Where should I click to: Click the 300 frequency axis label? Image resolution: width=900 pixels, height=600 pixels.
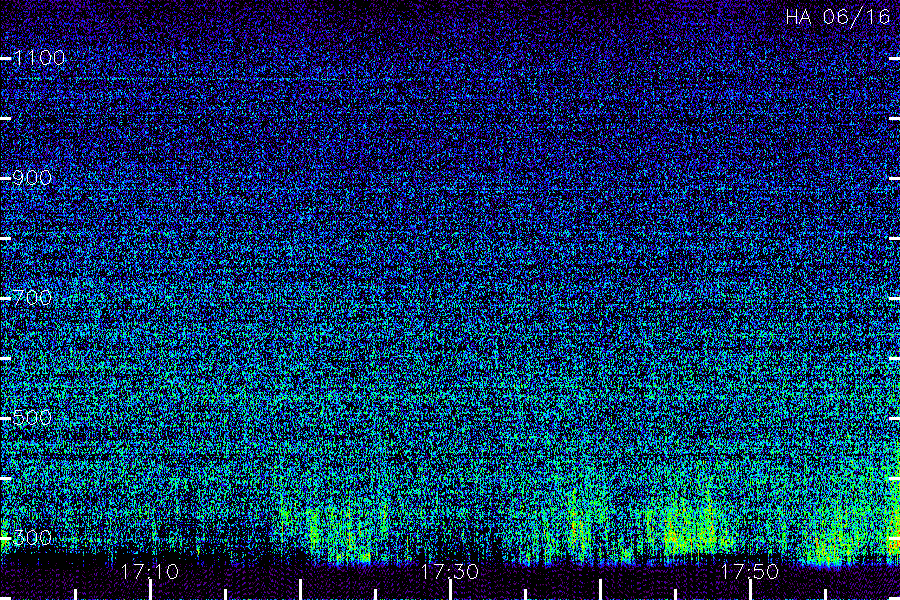tap(32, 537)
